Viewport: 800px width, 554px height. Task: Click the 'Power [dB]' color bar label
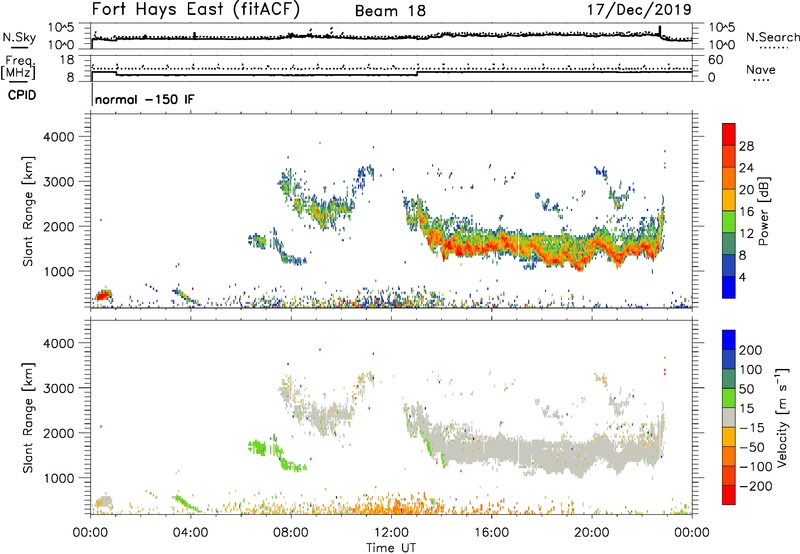coord(763,211)
